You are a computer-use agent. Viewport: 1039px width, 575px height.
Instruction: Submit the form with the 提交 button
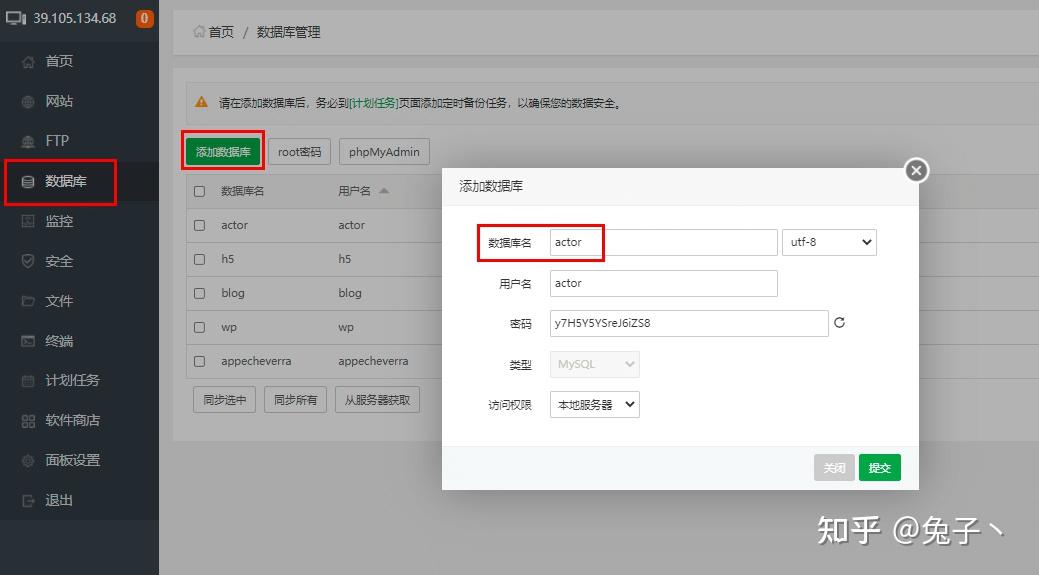coord(879,468)
